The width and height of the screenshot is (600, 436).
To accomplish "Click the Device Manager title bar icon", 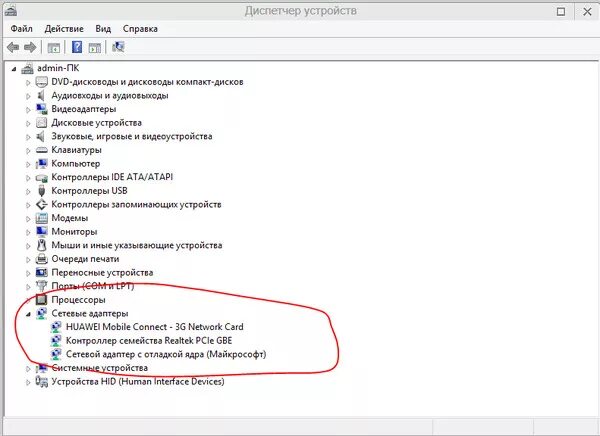I will pyautogui.click(x=10, y=10).
